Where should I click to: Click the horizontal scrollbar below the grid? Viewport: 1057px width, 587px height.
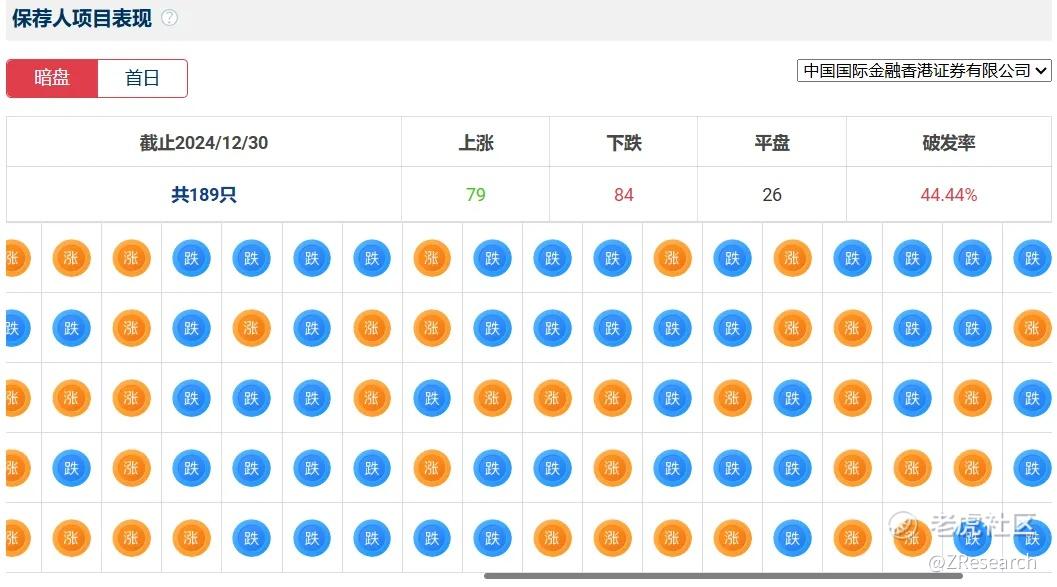pos(722,576)
